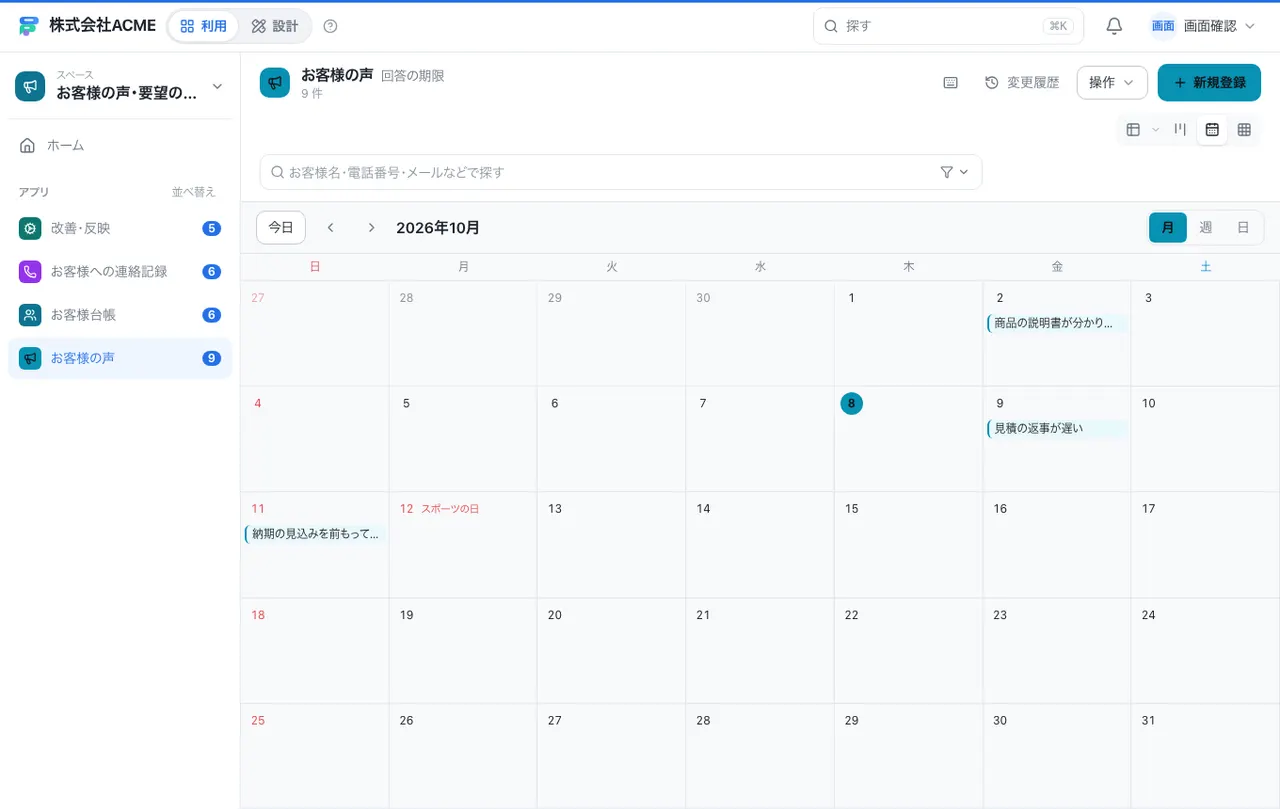Open the help question mark icon
1280x809 pixels.
[331, 26]
